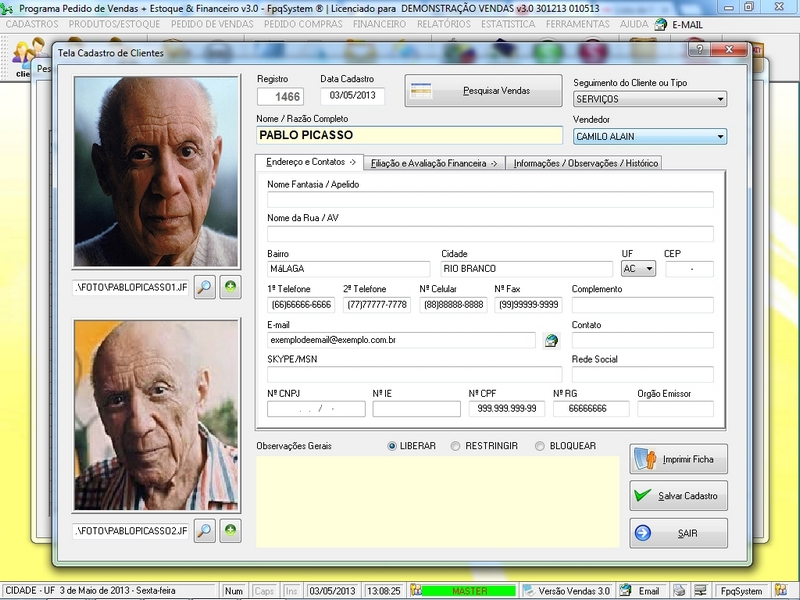Click the yellow Observações Gerais notes area
Image resolution: width=800 pixels, height=600 pixels.
click(437, 500)
